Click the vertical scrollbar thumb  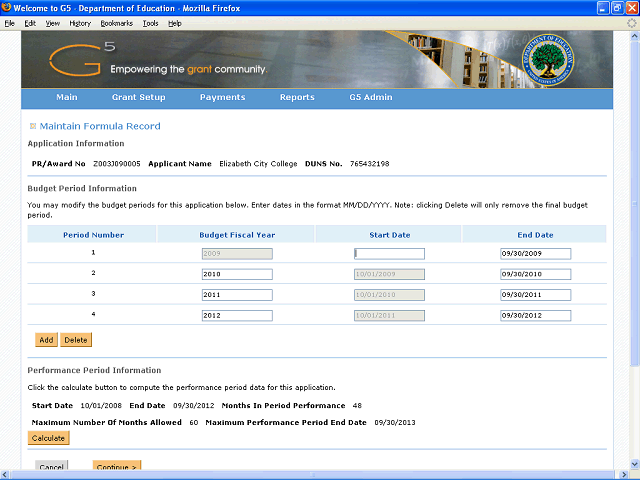click(x=634, y=203)
